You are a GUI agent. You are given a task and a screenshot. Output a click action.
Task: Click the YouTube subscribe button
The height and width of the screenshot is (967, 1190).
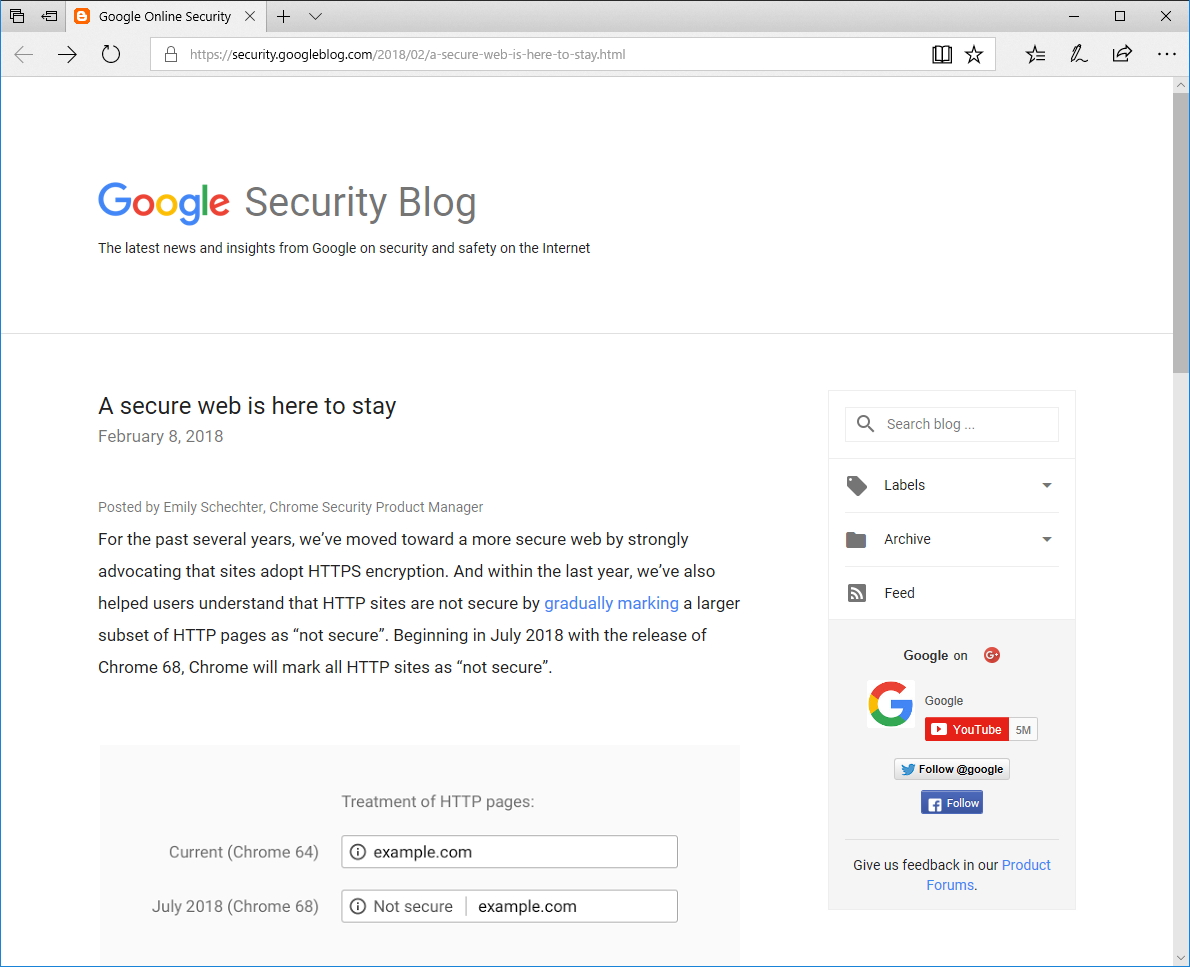click(966, 729)
